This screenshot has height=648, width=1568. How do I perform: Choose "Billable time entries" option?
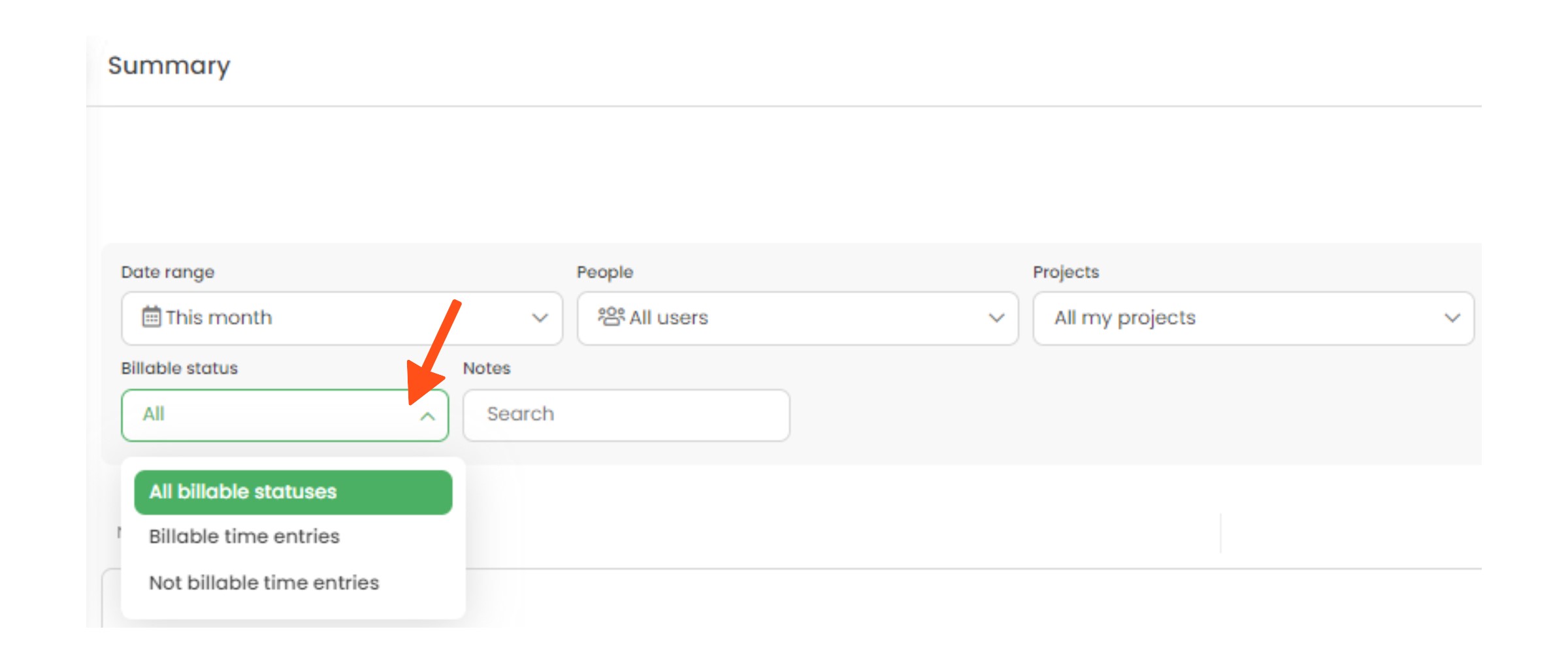pyautogui.click(x=244, y=536)
